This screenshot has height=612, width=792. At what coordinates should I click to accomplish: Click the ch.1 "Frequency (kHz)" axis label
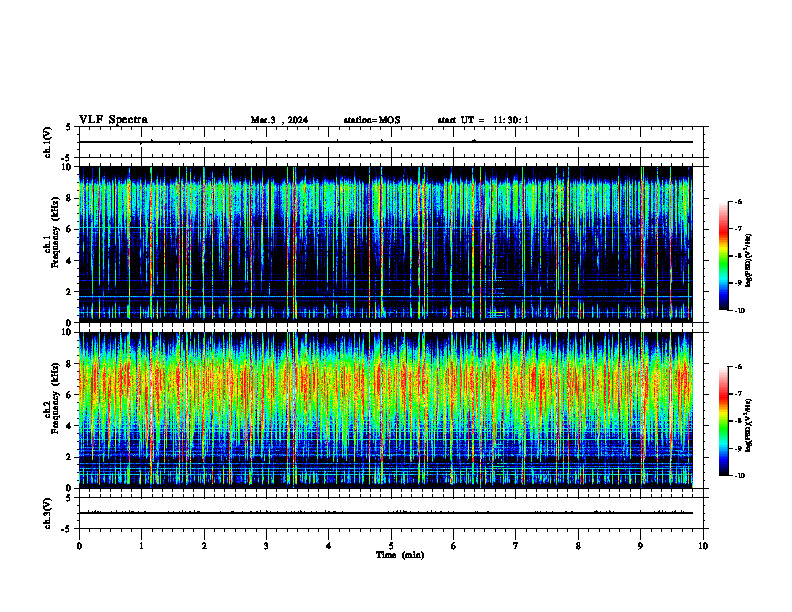pos(55,232)
